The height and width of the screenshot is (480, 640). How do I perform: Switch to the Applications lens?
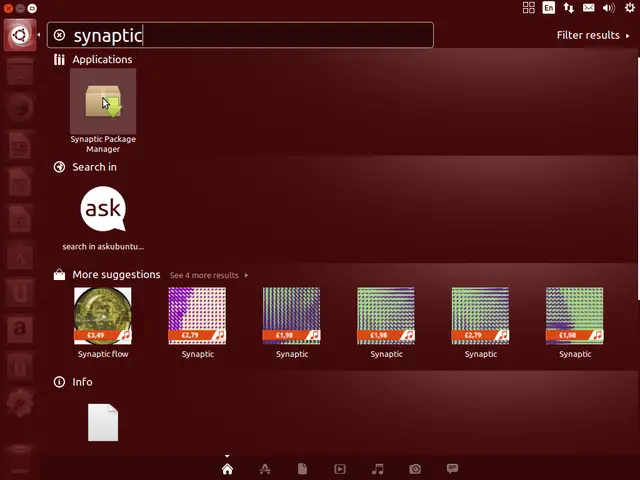pos(265,469)
